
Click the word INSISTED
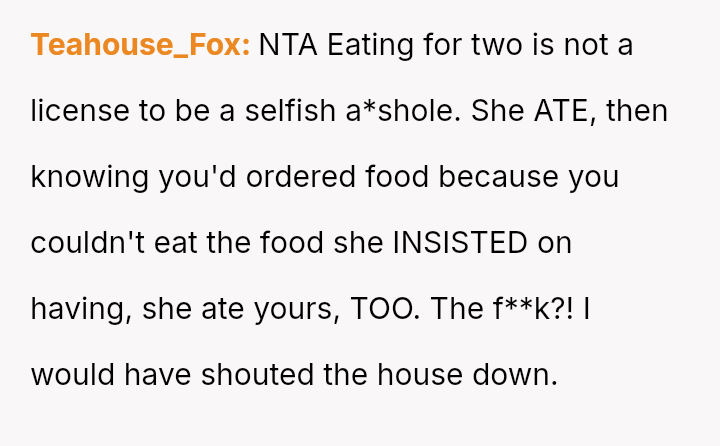coord(460,243)
